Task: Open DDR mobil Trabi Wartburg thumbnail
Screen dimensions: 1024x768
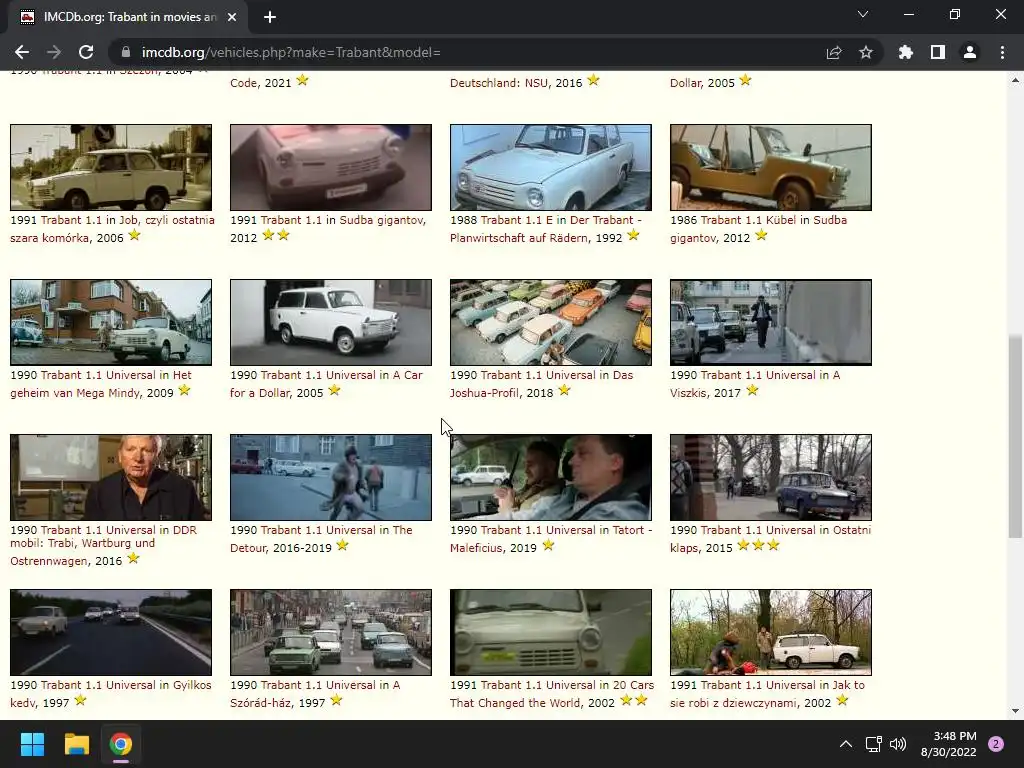Action: coord(111,477)
